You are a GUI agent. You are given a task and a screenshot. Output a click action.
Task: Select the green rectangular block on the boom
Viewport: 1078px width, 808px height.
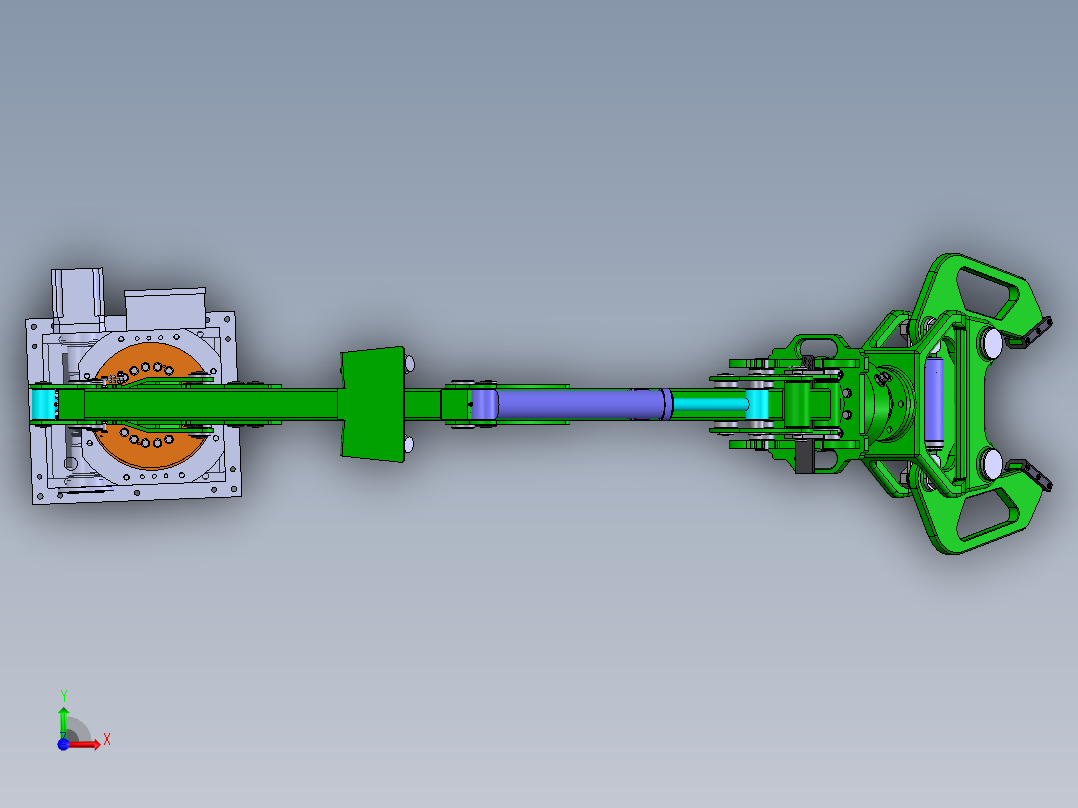[x=373, y=404]
